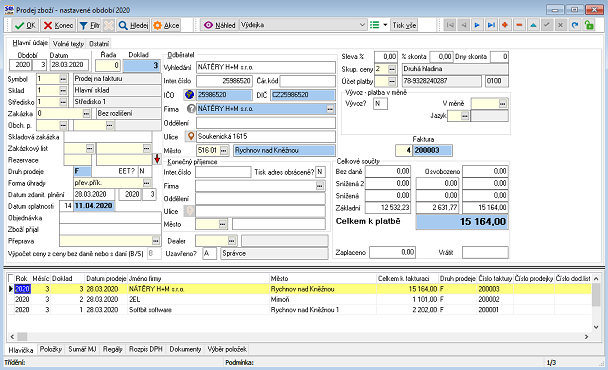Jump to last record icon
The height and width of the screenshot is (370, 608).
point(491,25)
